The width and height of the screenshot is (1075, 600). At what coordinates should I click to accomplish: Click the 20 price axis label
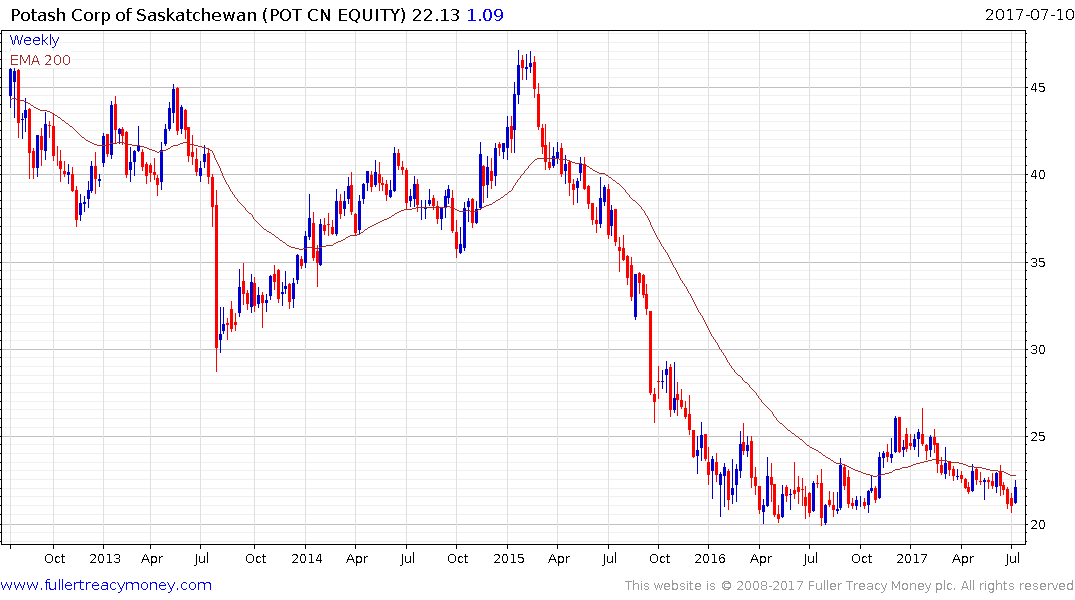click(x=1037, y=525)
